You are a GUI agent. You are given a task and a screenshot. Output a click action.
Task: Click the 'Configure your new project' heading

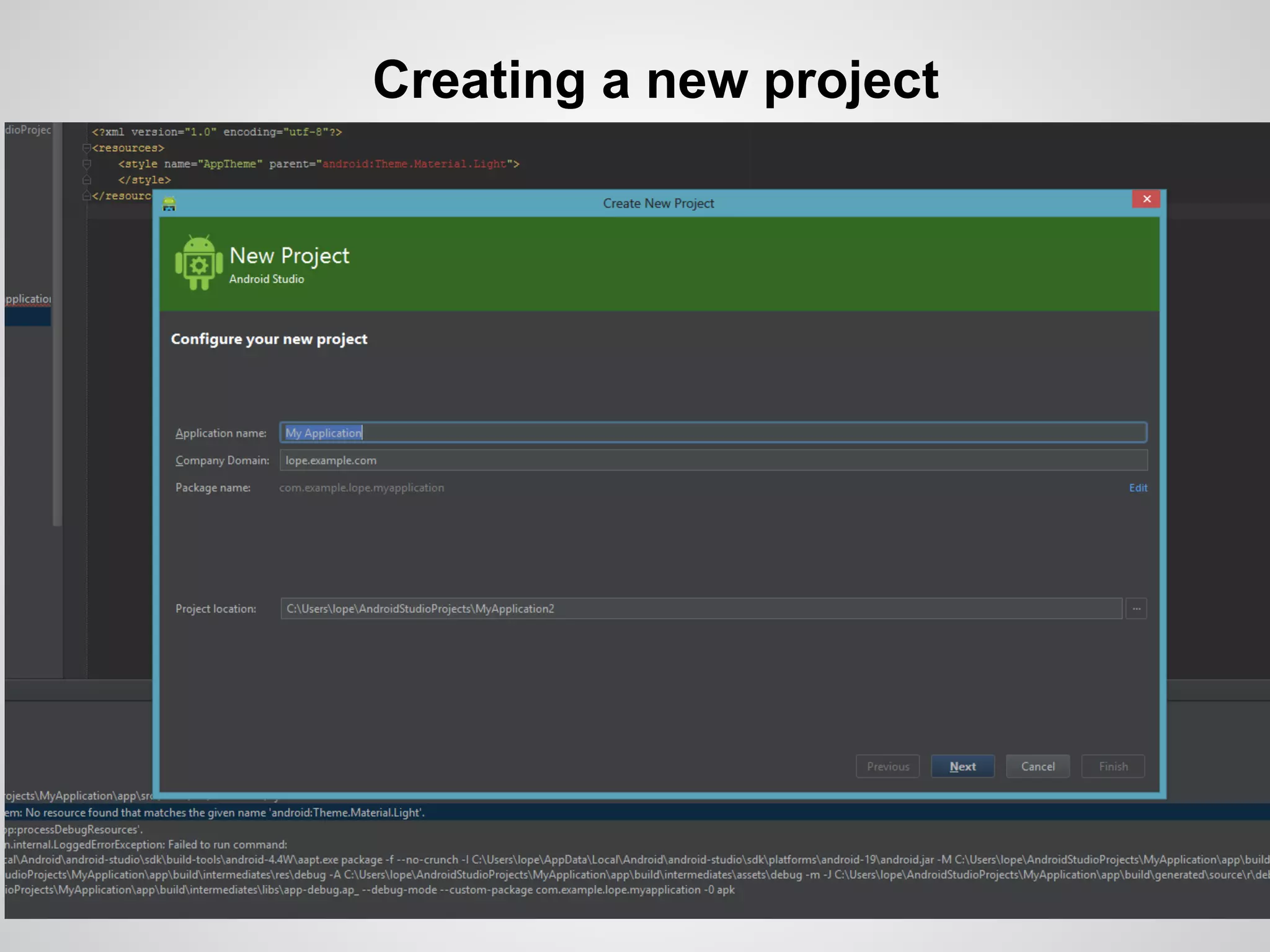269,339
